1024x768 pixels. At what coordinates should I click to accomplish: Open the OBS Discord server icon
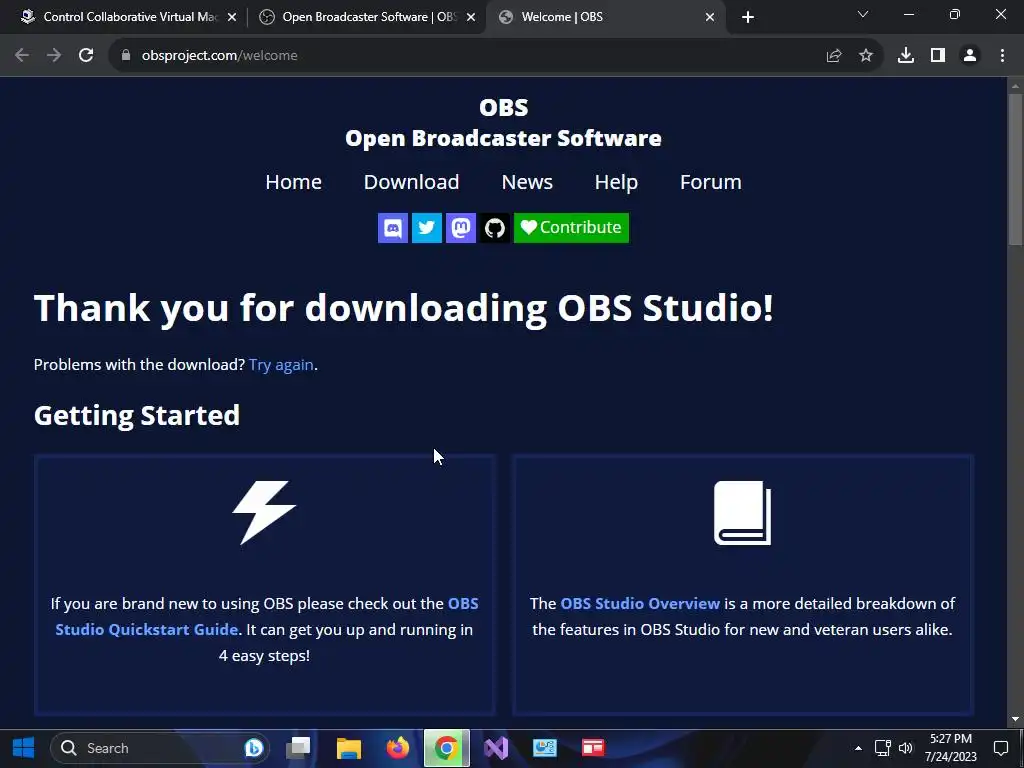tap(392, 228)
